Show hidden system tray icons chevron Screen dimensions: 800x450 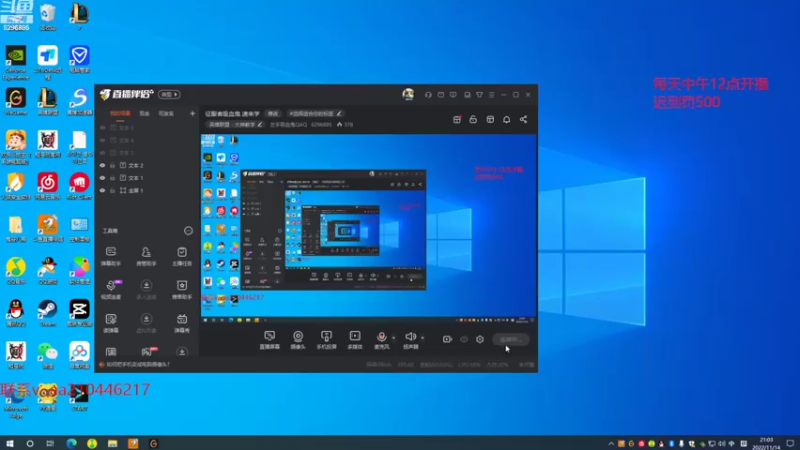click(x=611, y=444)
